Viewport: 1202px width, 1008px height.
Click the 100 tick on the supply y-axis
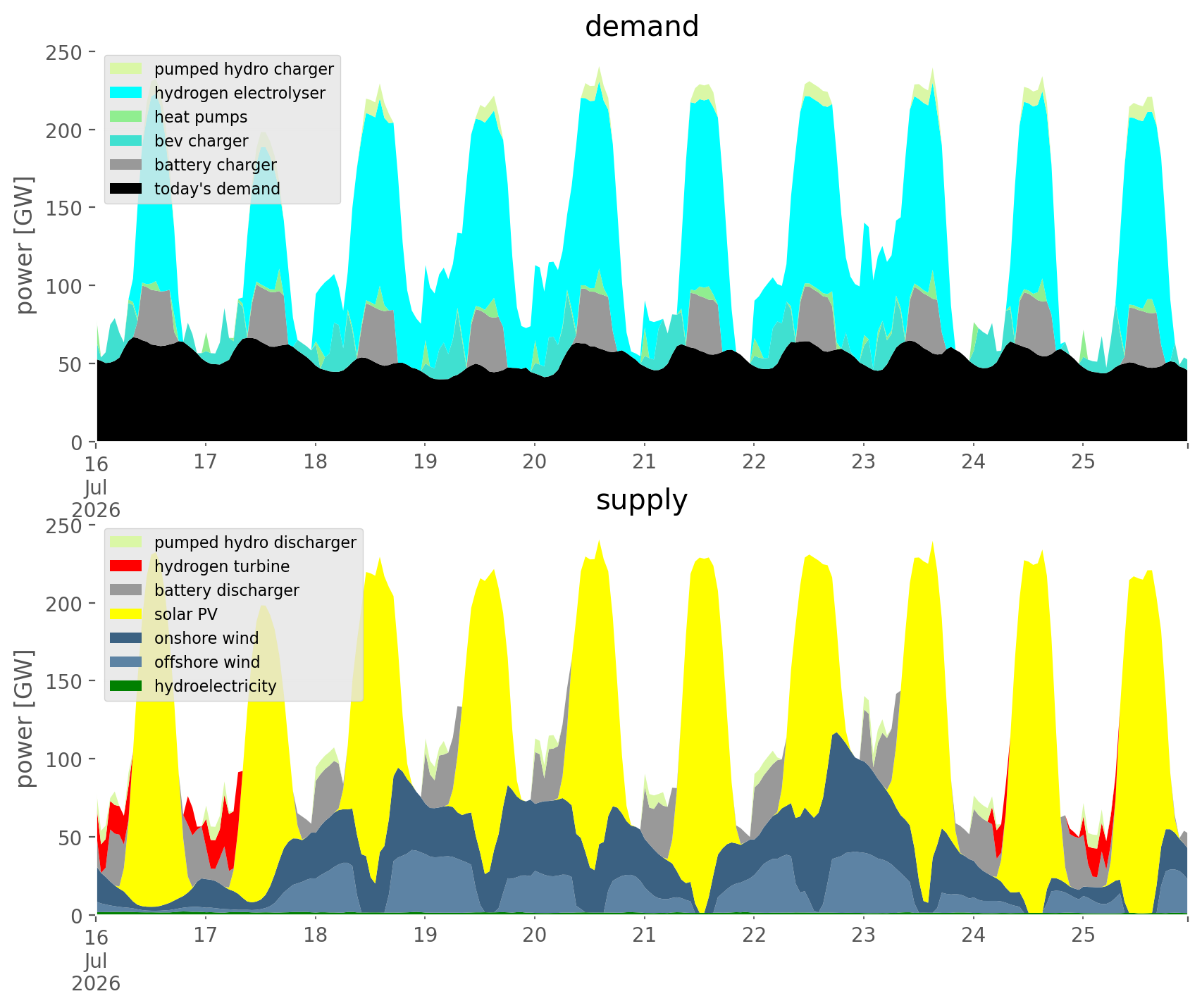(x=66, y=759)
